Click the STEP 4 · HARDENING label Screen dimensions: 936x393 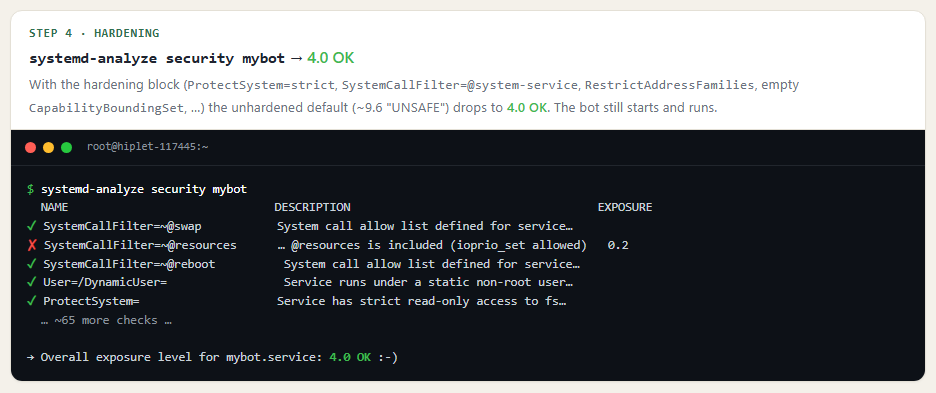point(94,33)
